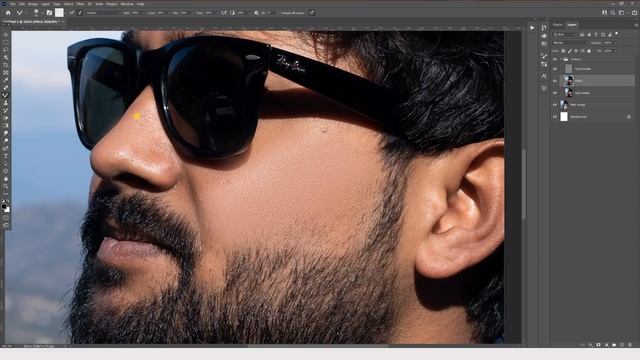This screenshot has width=640, height=360.
Task: Switch to the tab left of Layers
Action: click(558, 25)
